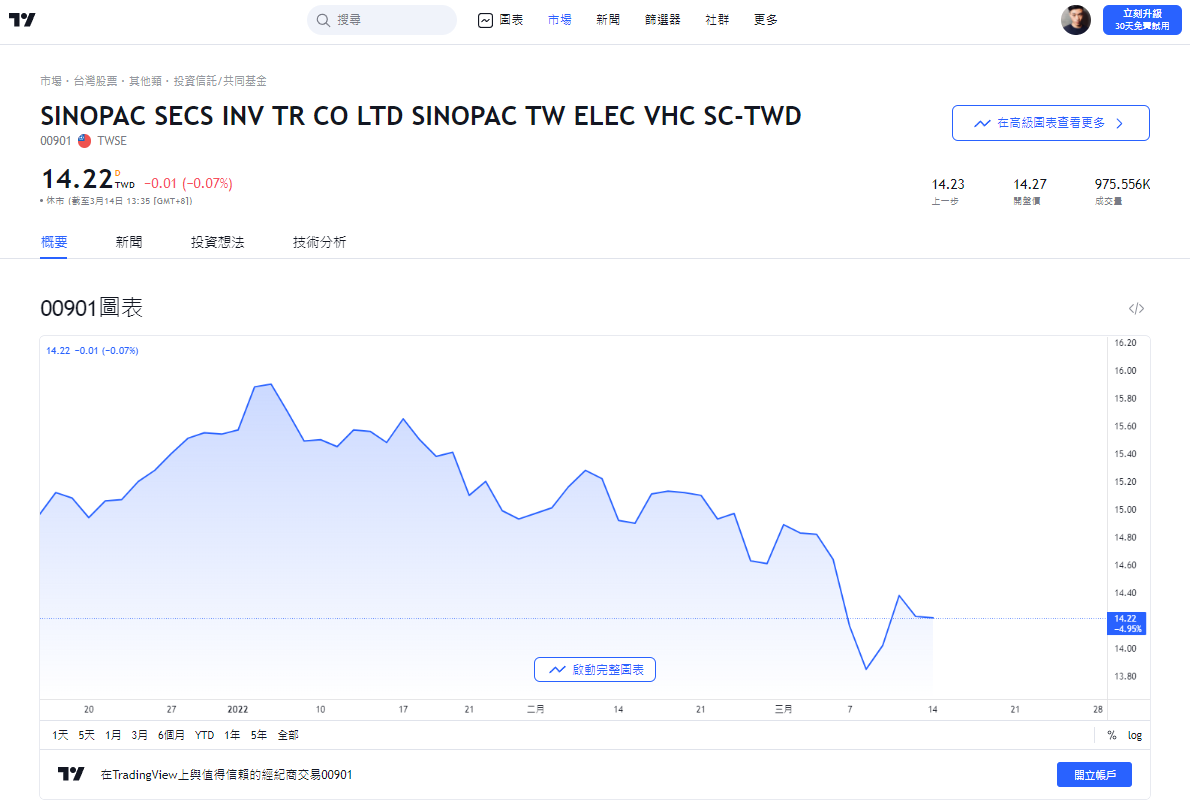The height and width of the screenshot is (809, 1190).
Task: Switch to the 技術分析 technicals tab
Action: pyautogui.click(x=320, y=242)
